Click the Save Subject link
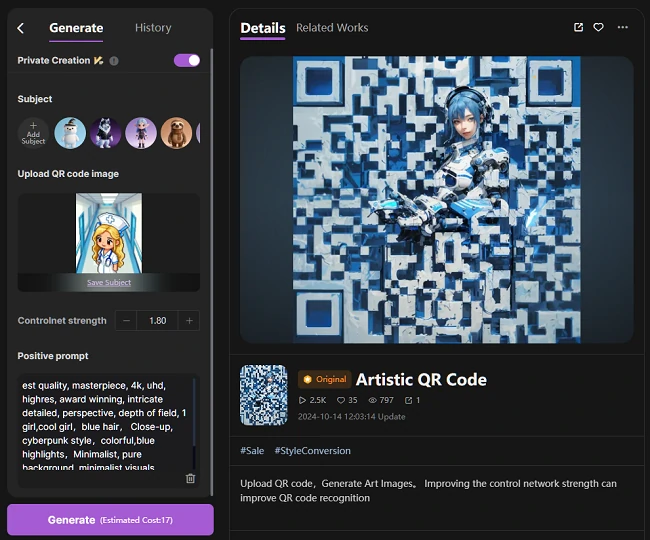This screenshot has height=540, width=650. pyautogui.click(x=109, y=282)
